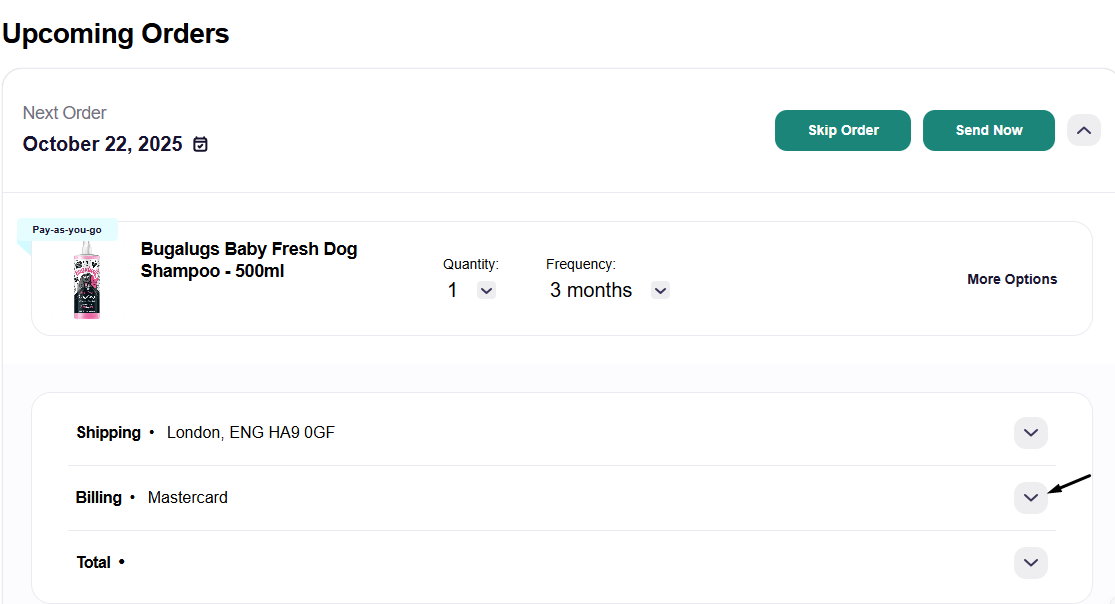Click the 3 months frequency value

590,290
